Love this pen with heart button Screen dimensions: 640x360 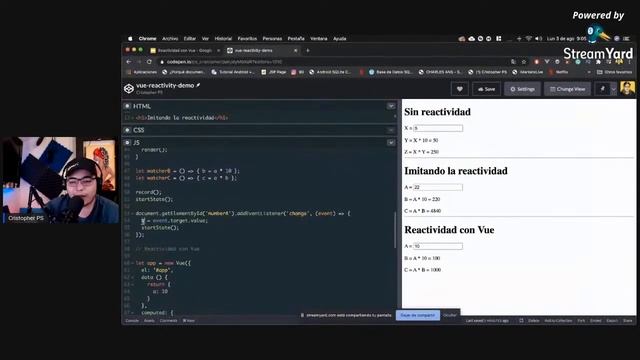click(460, 89)
